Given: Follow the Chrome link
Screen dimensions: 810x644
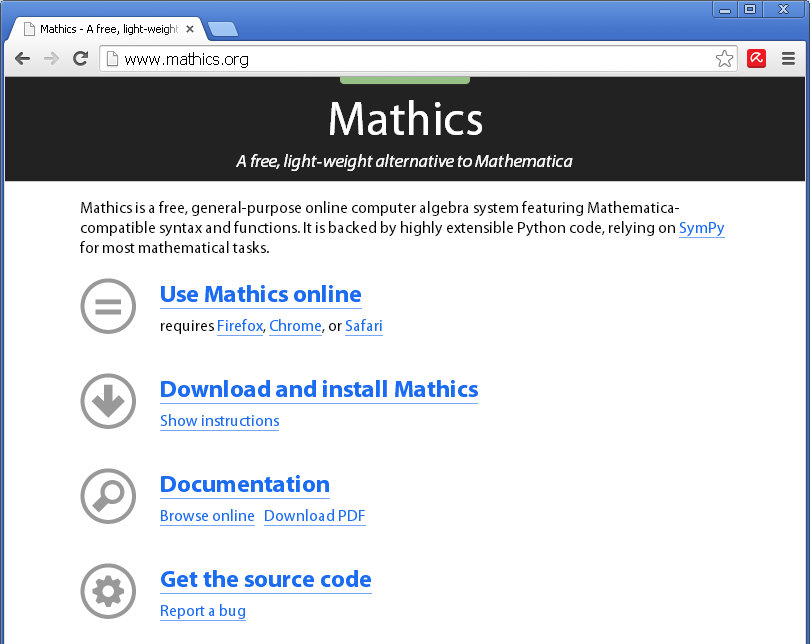Looking at the screenshot, I should pos(295,326).
